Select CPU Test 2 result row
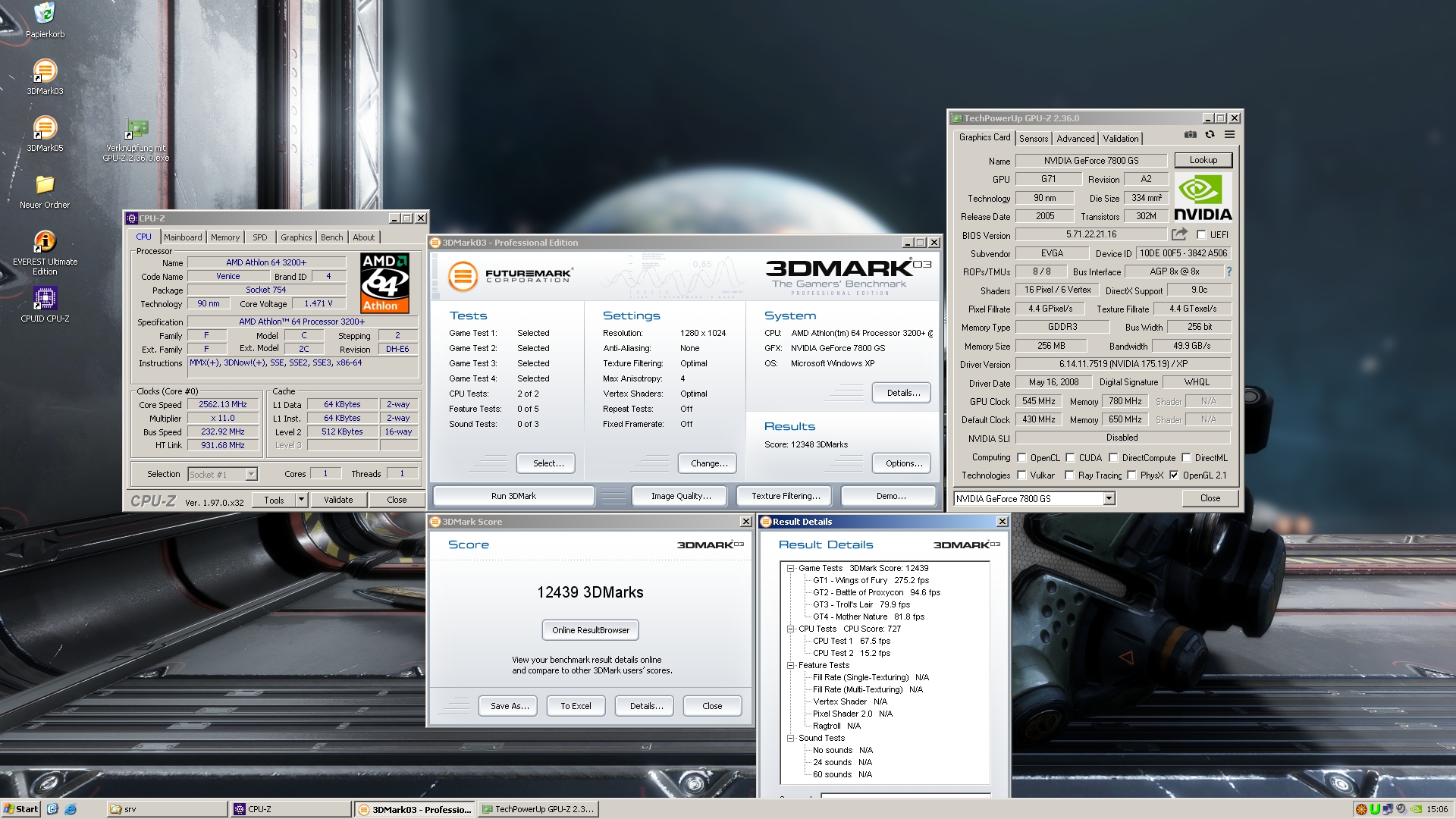Viewport: 1456px width, 819px height. click(x=852, y=653)
